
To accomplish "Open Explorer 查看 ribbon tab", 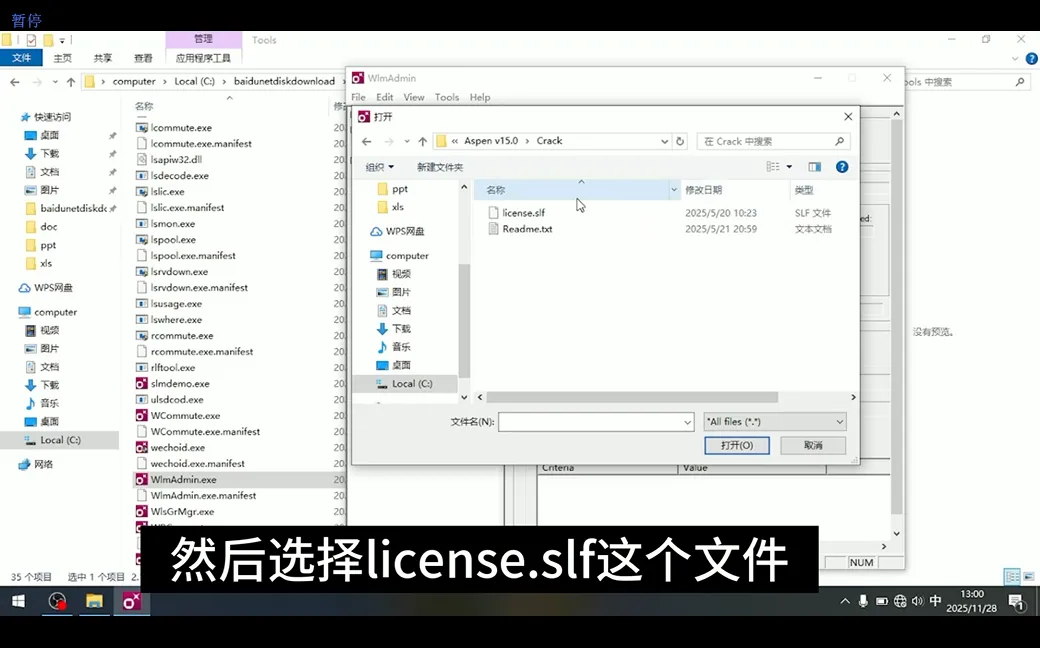I will coord(143,58).
